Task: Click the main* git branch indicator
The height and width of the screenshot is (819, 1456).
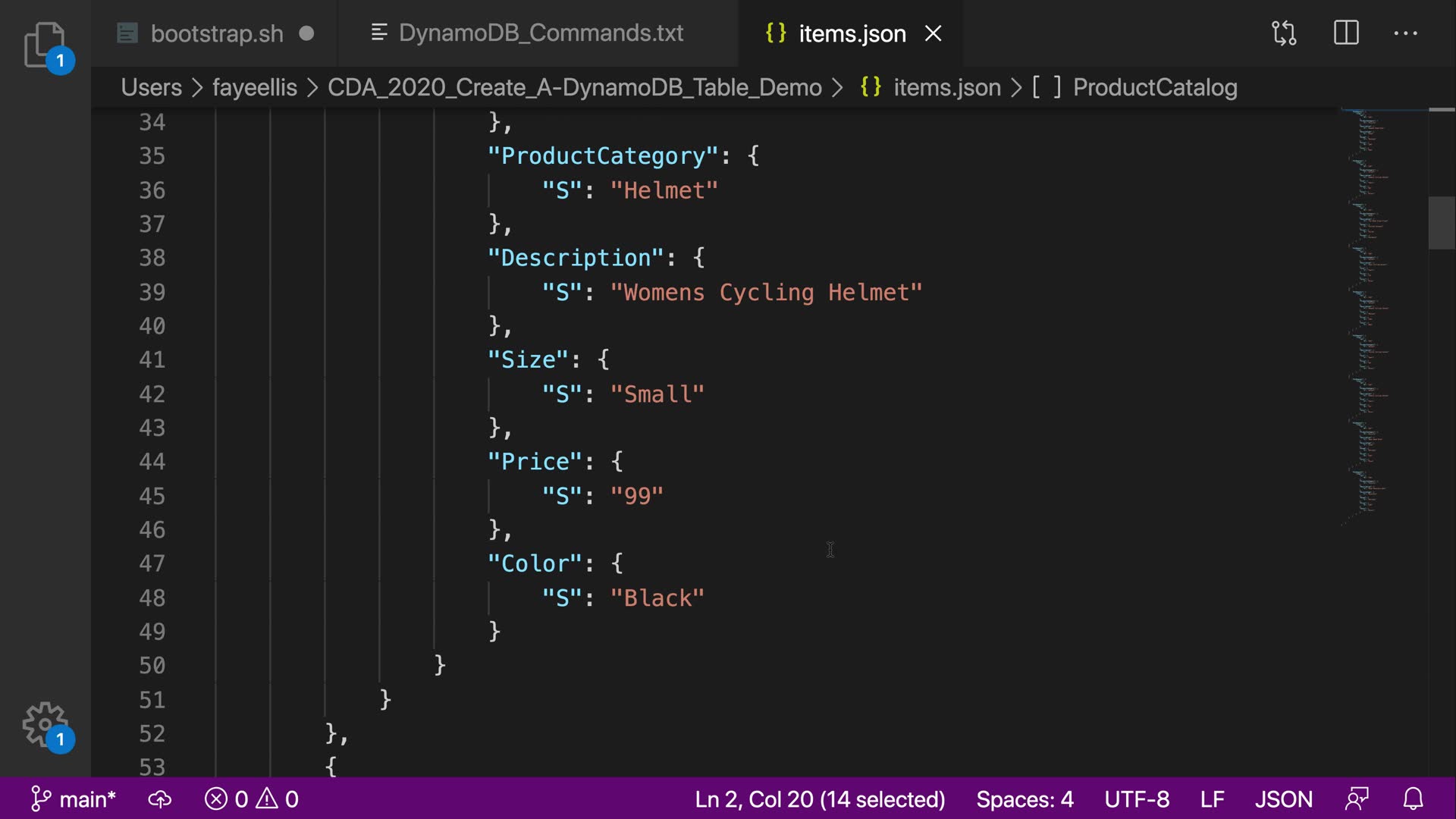Action: [74, 799]
